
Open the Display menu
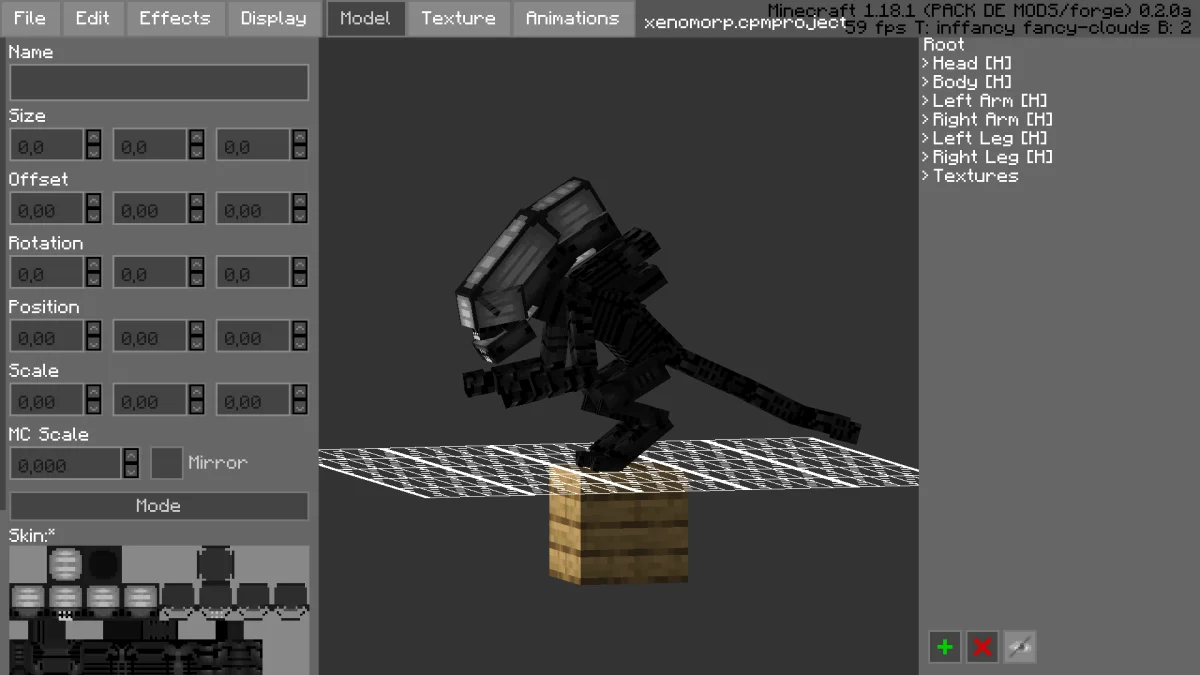274,18
